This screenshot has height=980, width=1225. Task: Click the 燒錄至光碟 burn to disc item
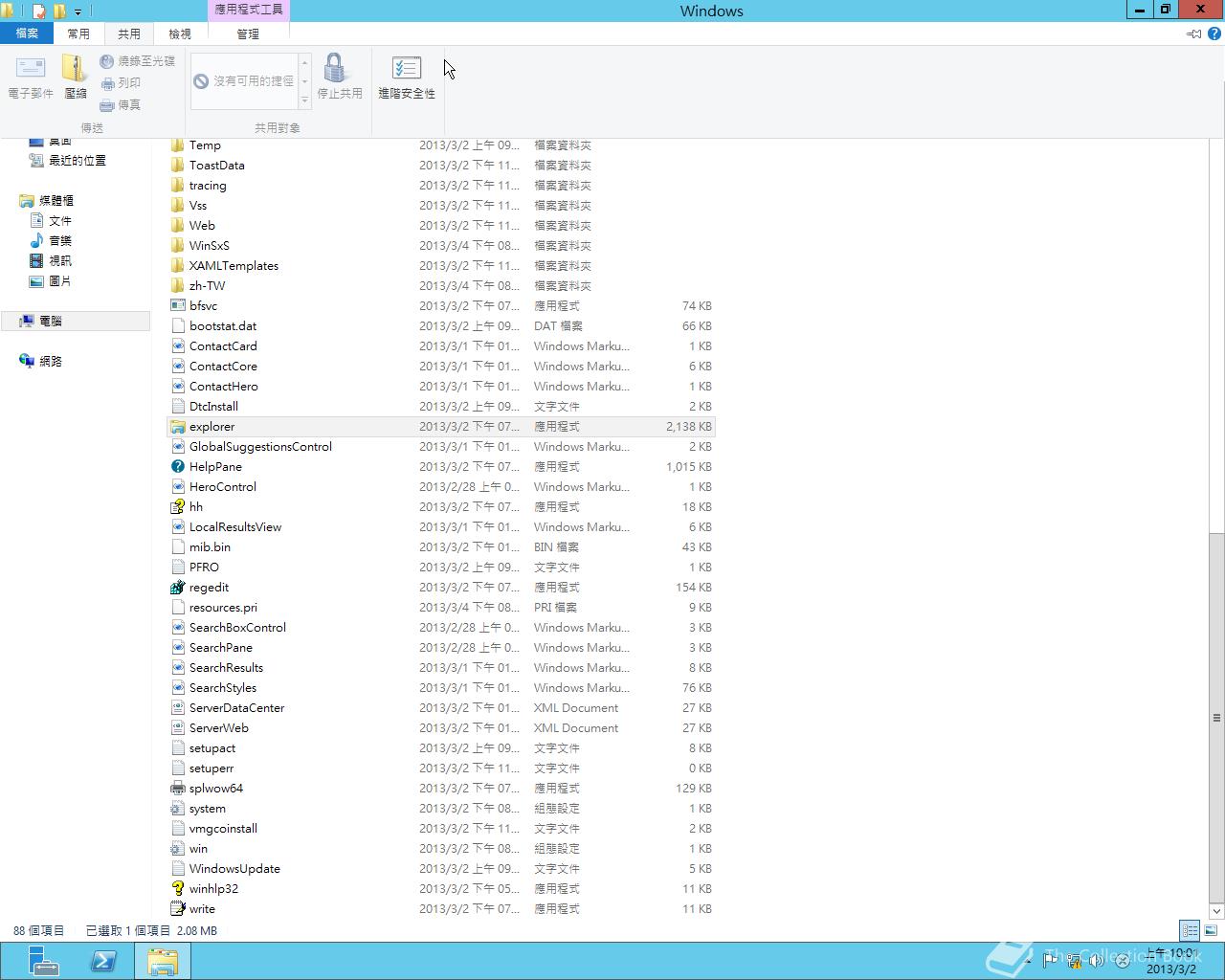pos(137,61)
